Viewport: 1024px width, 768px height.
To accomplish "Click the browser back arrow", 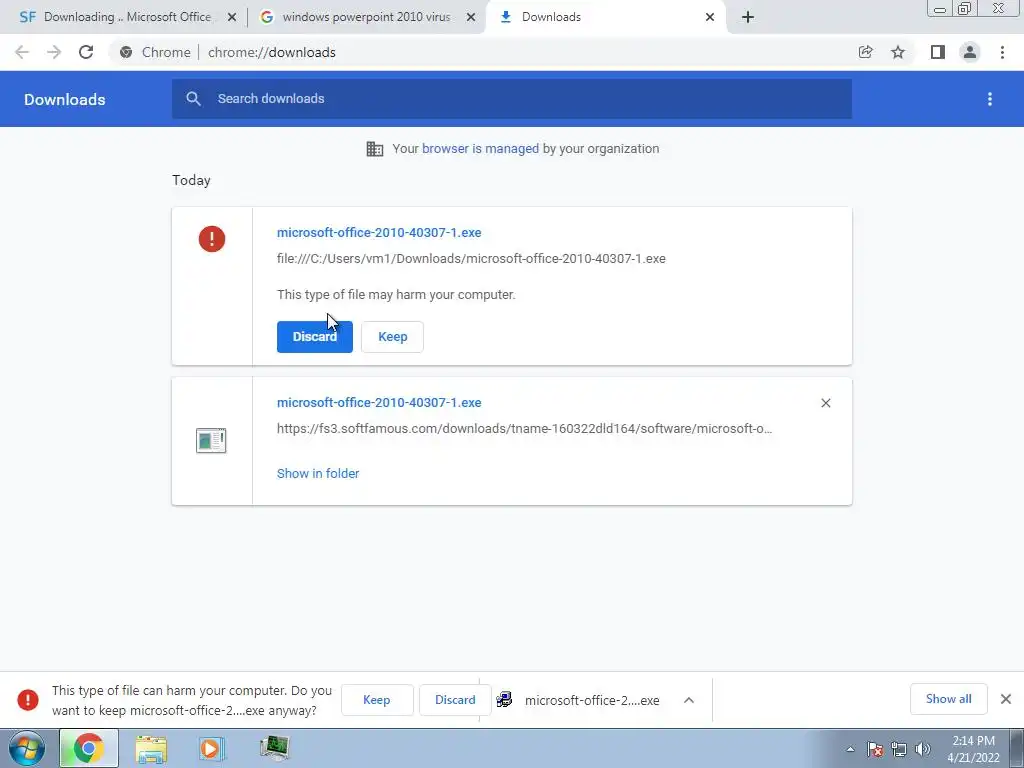I will [22, 52].
